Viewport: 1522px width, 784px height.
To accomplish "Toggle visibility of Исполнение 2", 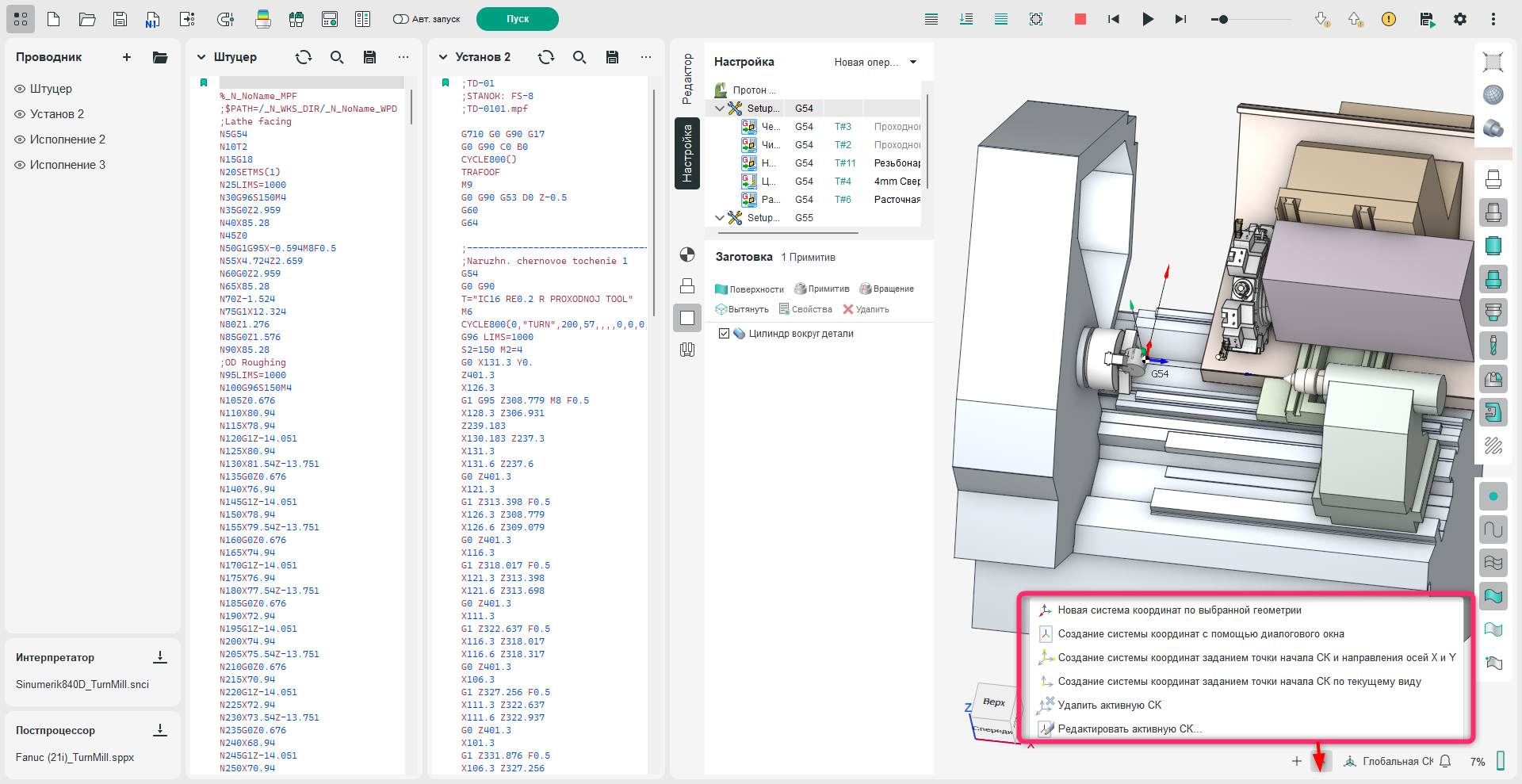I will coord(20,140).
